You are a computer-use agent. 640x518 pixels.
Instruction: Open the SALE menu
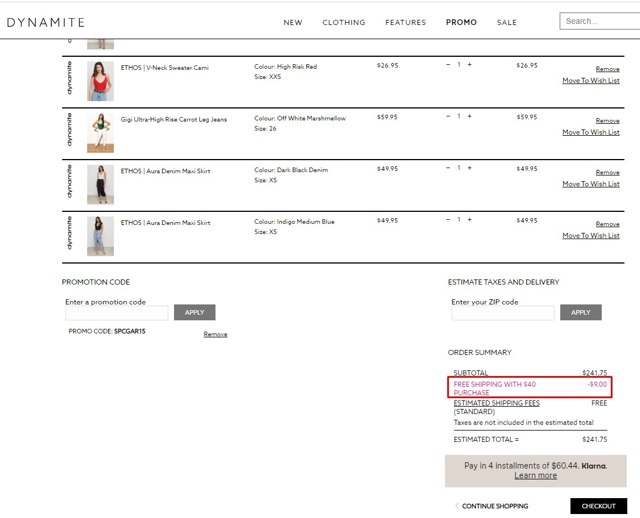pyautogui.click(x=507, y=22)
